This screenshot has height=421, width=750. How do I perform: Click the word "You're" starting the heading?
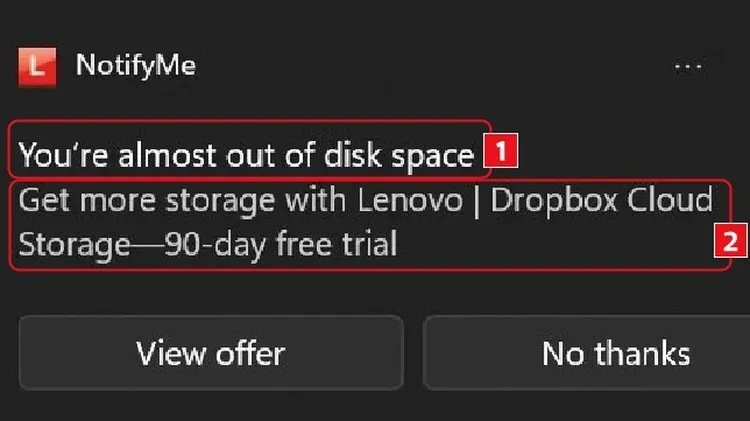57,155
